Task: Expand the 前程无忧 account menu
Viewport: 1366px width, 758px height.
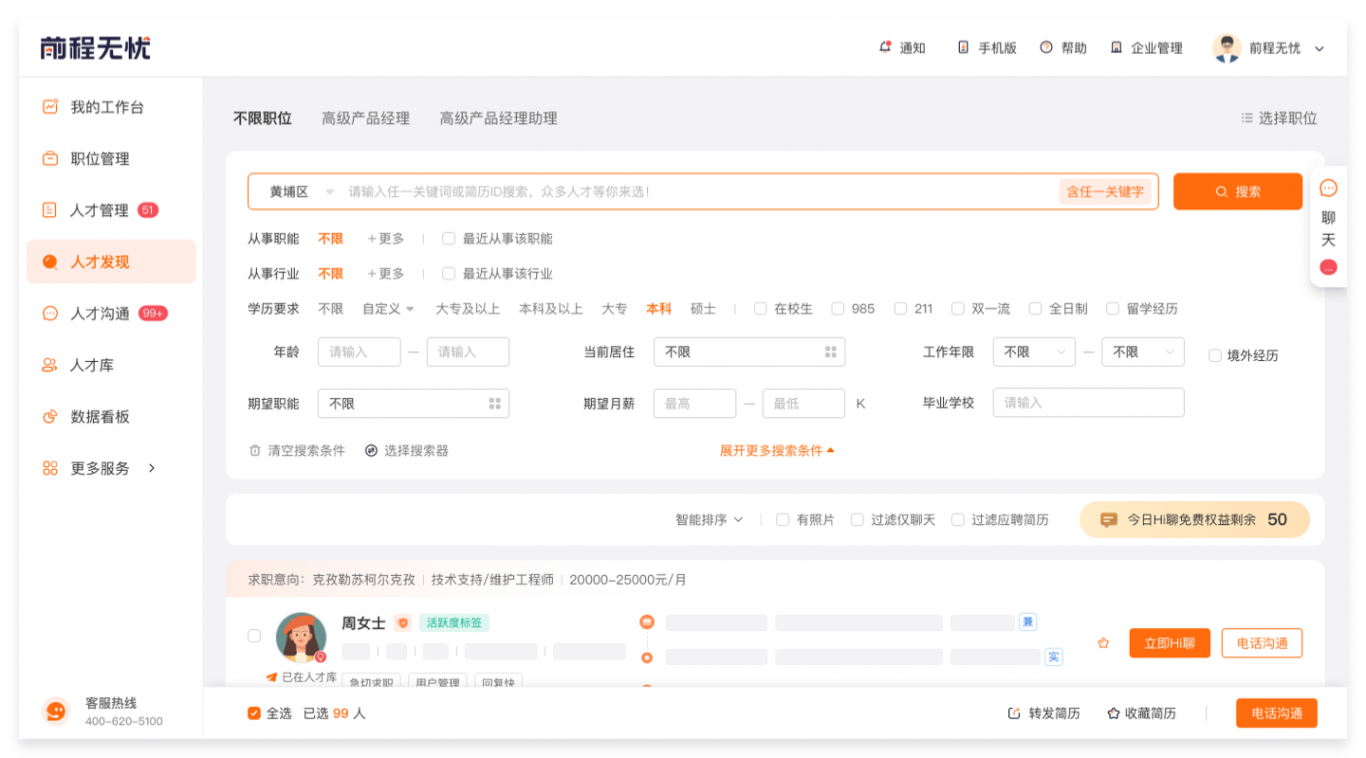Action: (1319, 48)
